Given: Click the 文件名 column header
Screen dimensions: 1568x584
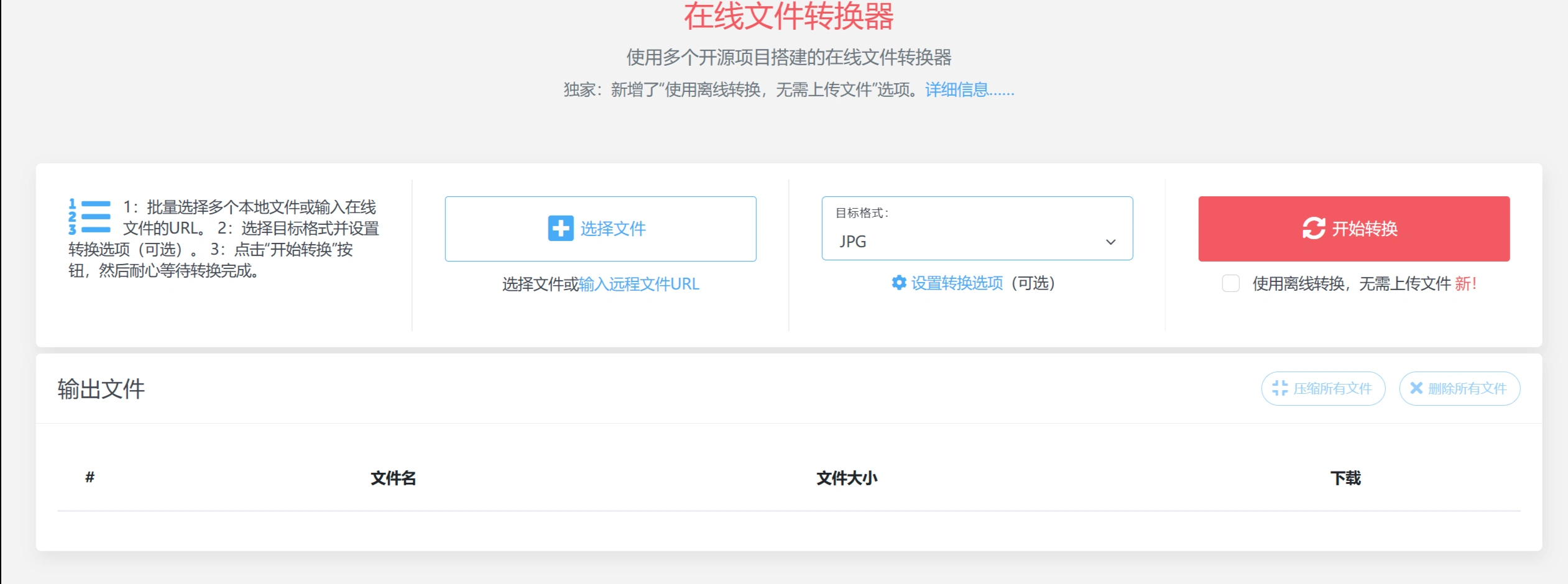Looking at the screenshot, I should 394,478.
